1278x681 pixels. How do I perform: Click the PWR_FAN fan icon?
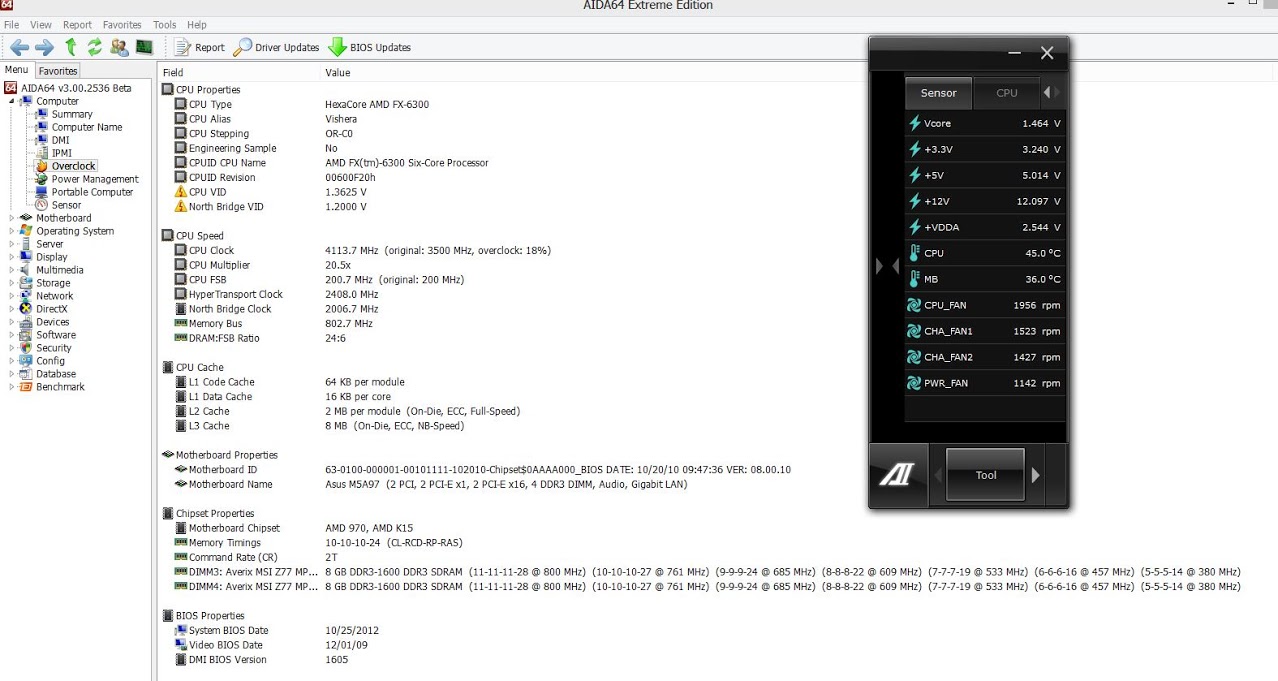[914, 383]
